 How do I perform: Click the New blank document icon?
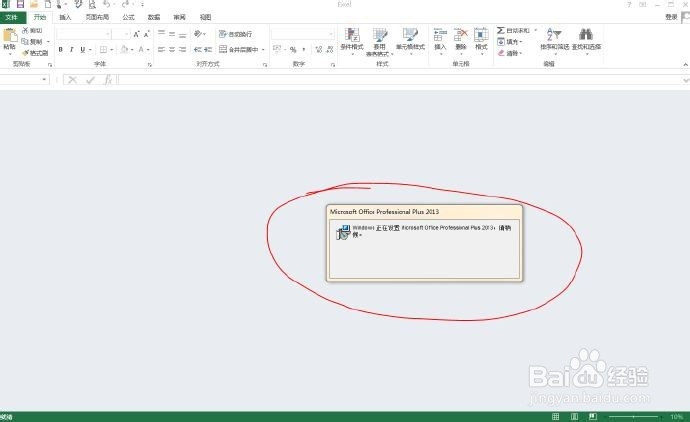tap(48, 4)
